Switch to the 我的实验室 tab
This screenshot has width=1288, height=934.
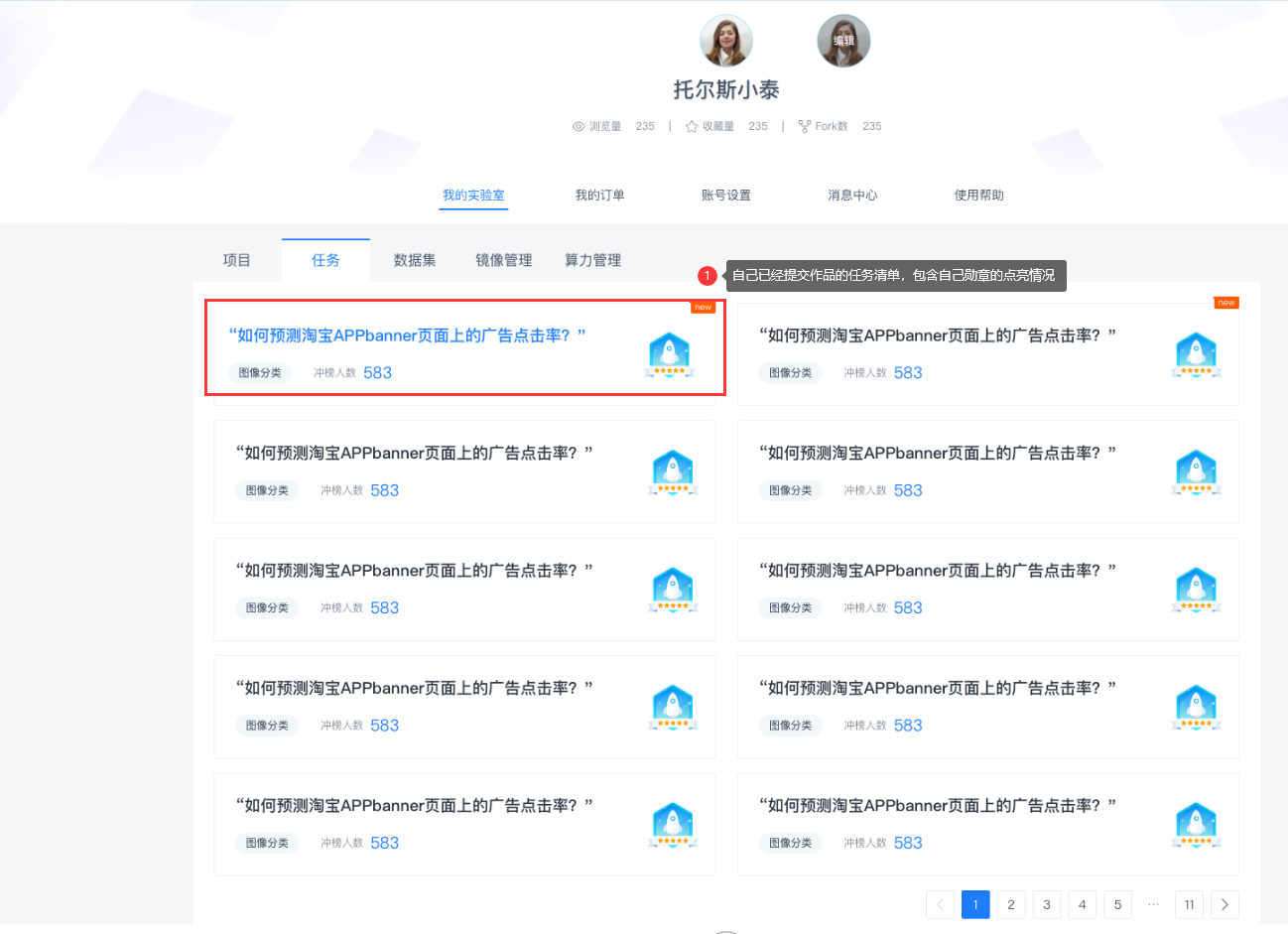click(x=473, y=195)
